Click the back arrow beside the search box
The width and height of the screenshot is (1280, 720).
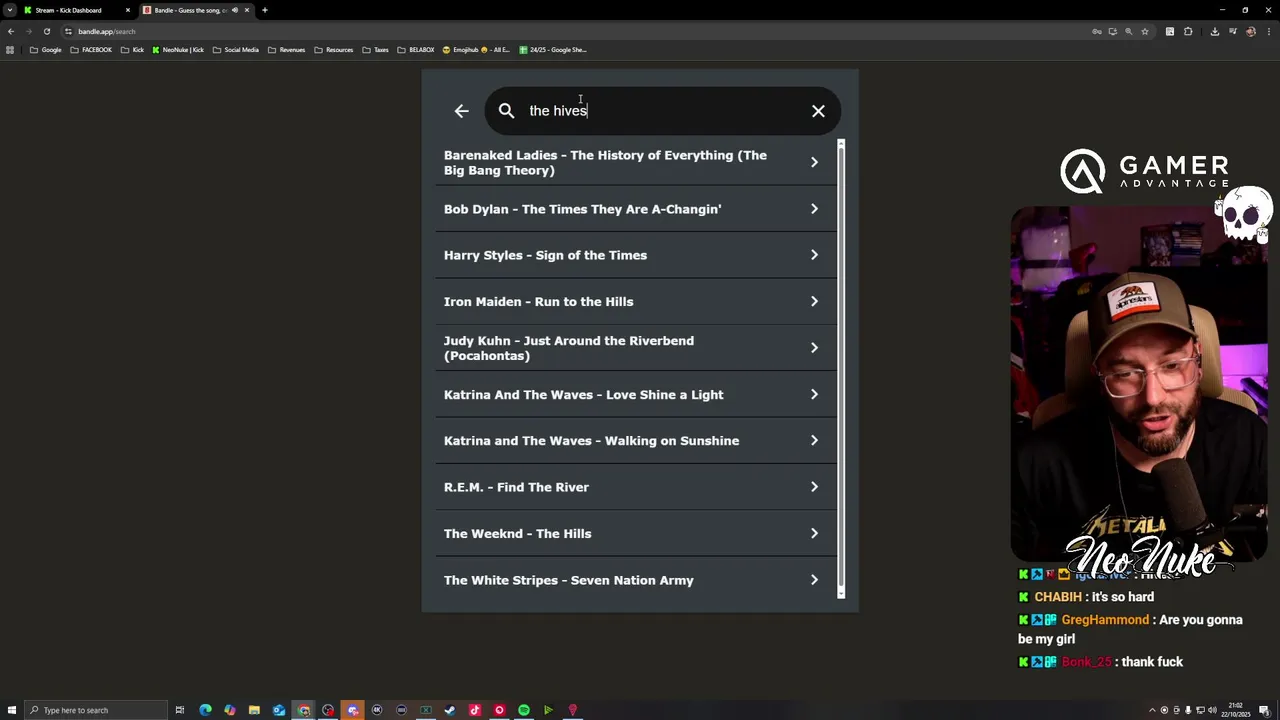[x=461, y=111]
